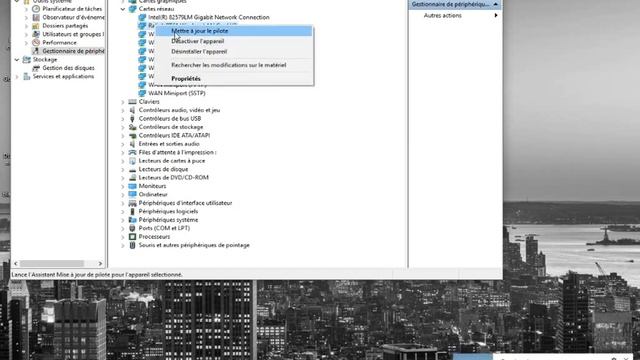Expand the Contrôleurs de bus USB node
Image resolution: width=640 pixels, height=360 pixels.
click(x=123, y=118)
